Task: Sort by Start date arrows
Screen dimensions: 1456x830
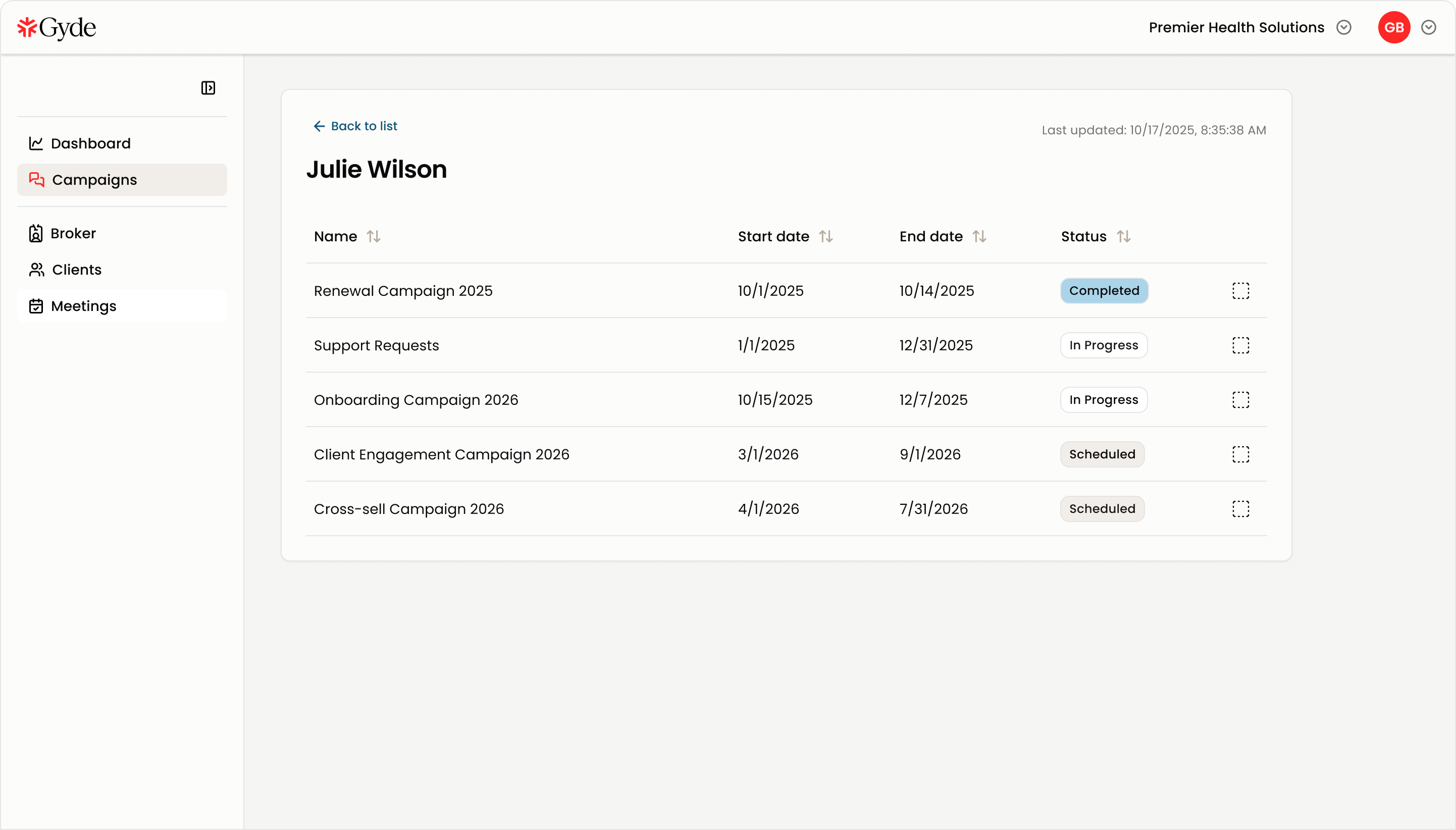Action: [826, 236]
